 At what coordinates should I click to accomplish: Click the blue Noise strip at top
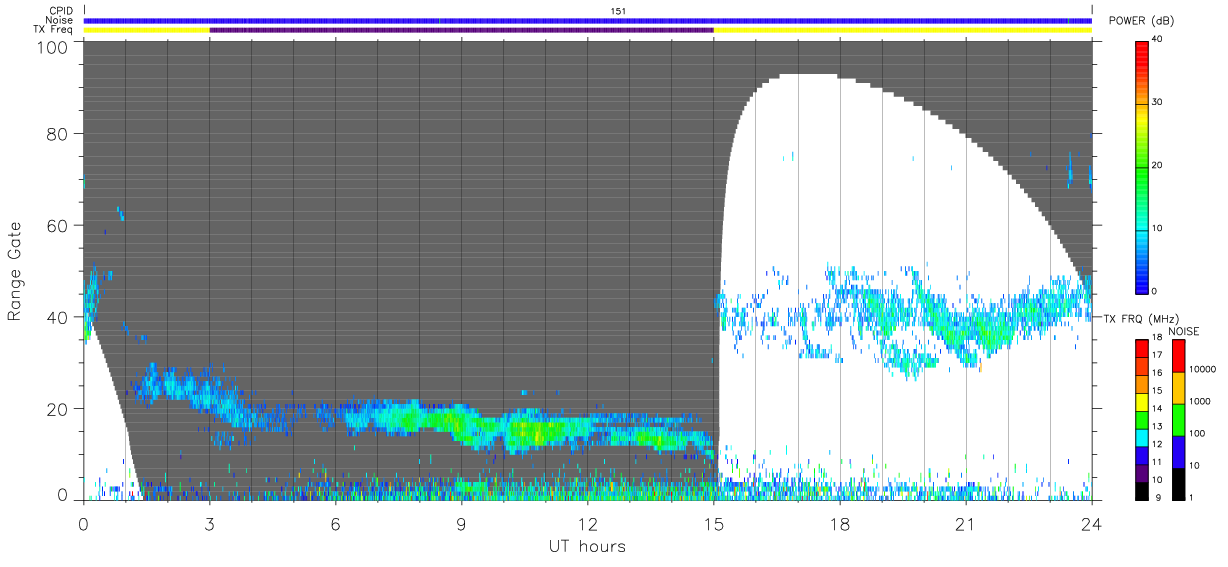tap(588, 20)
